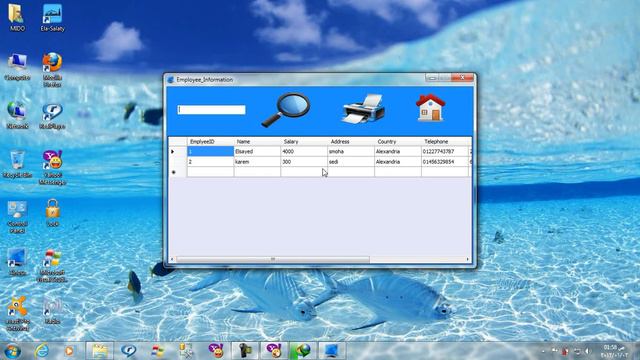The width and height of the screenshot is (640, 360).
Task: Click the telephone cell 01227743787
Action: coord(445,151)
